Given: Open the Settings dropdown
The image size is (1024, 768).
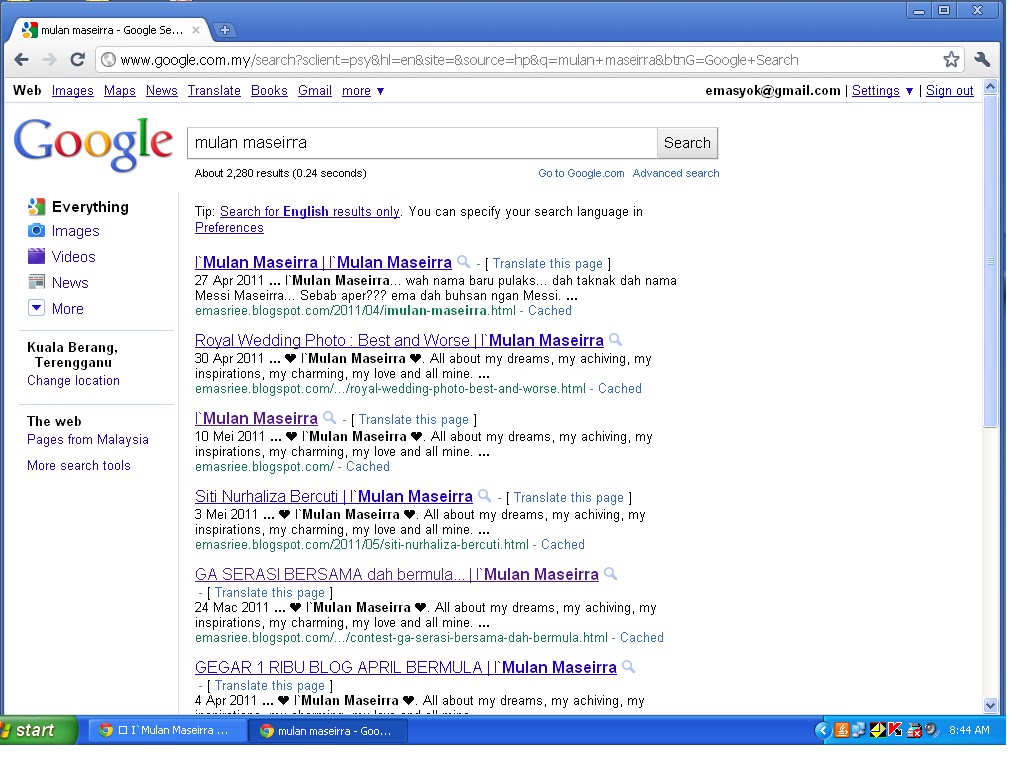Looking at the screenshot, I should (882, 91).
